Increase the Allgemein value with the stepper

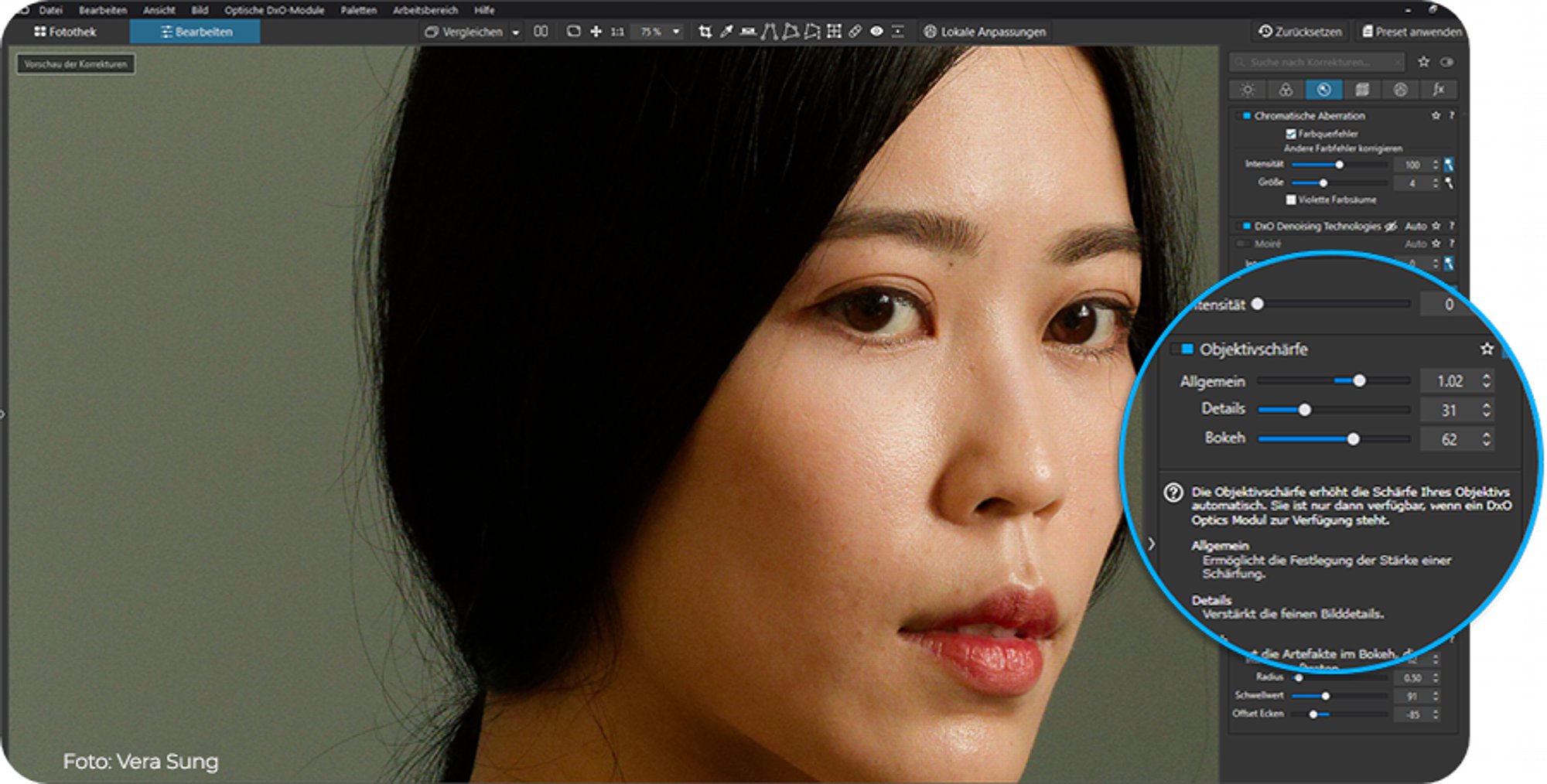click(x=1486, y=376)
